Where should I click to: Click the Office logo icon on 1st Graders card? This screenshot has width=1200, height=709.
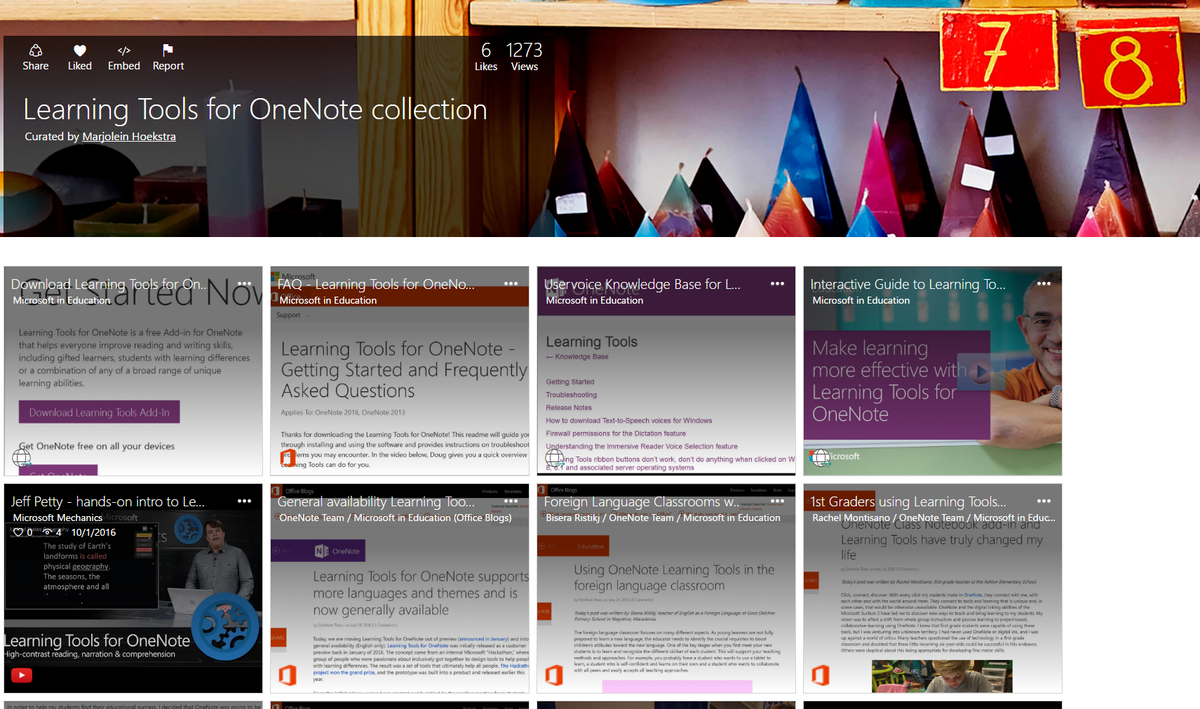(x=821, y=676)
